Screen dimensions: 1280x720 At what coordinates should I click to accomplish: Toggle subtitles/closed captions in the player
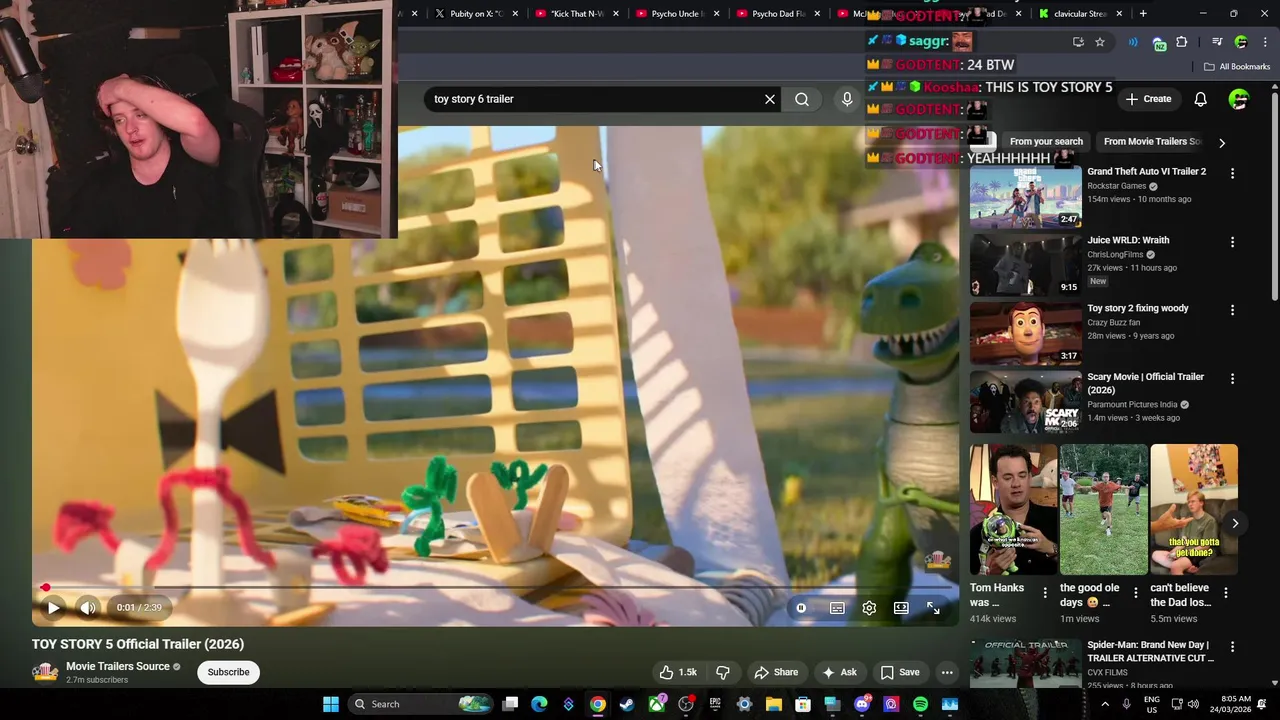point(837,608)
